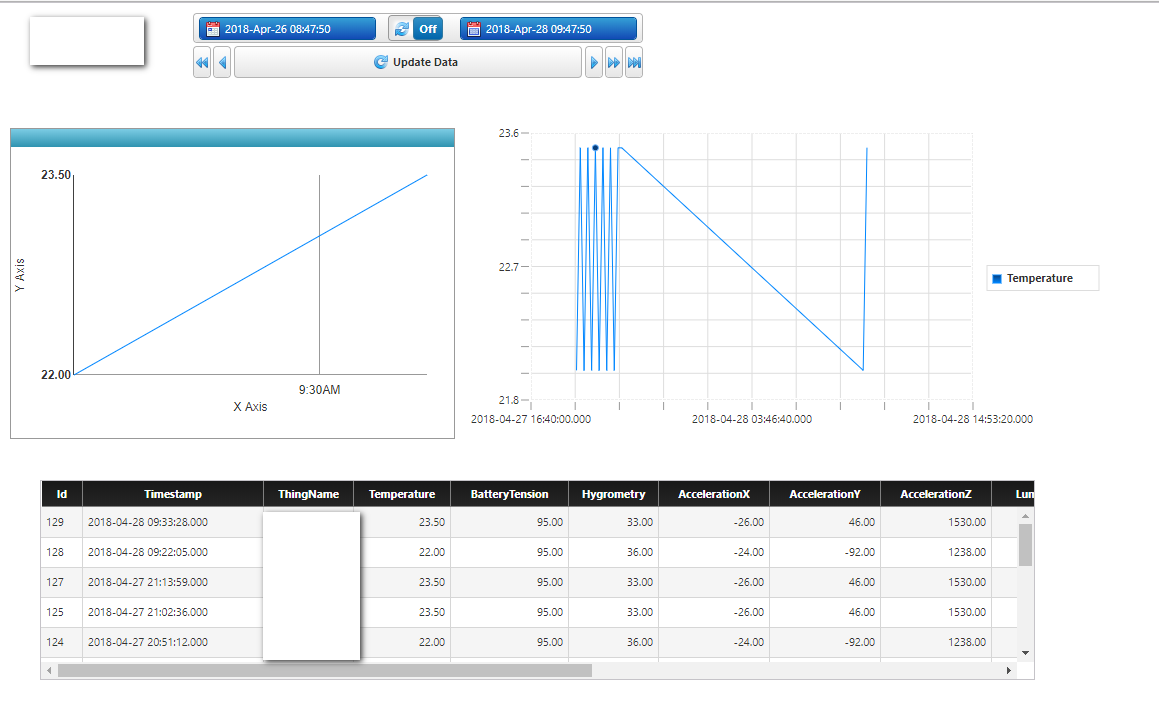Click Temperature value 22.00 in row 128
This screenshot has height=701, width=1159.
click(x=432, y=552)
